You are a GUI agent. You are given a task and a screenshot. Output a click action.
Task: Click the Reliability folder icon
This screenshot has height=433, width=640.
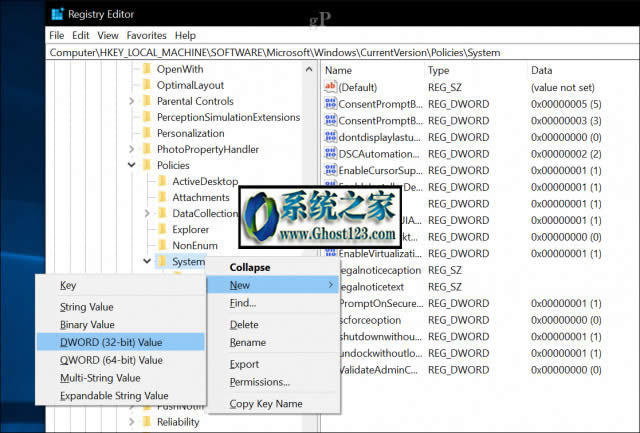[x=147, y=422]
